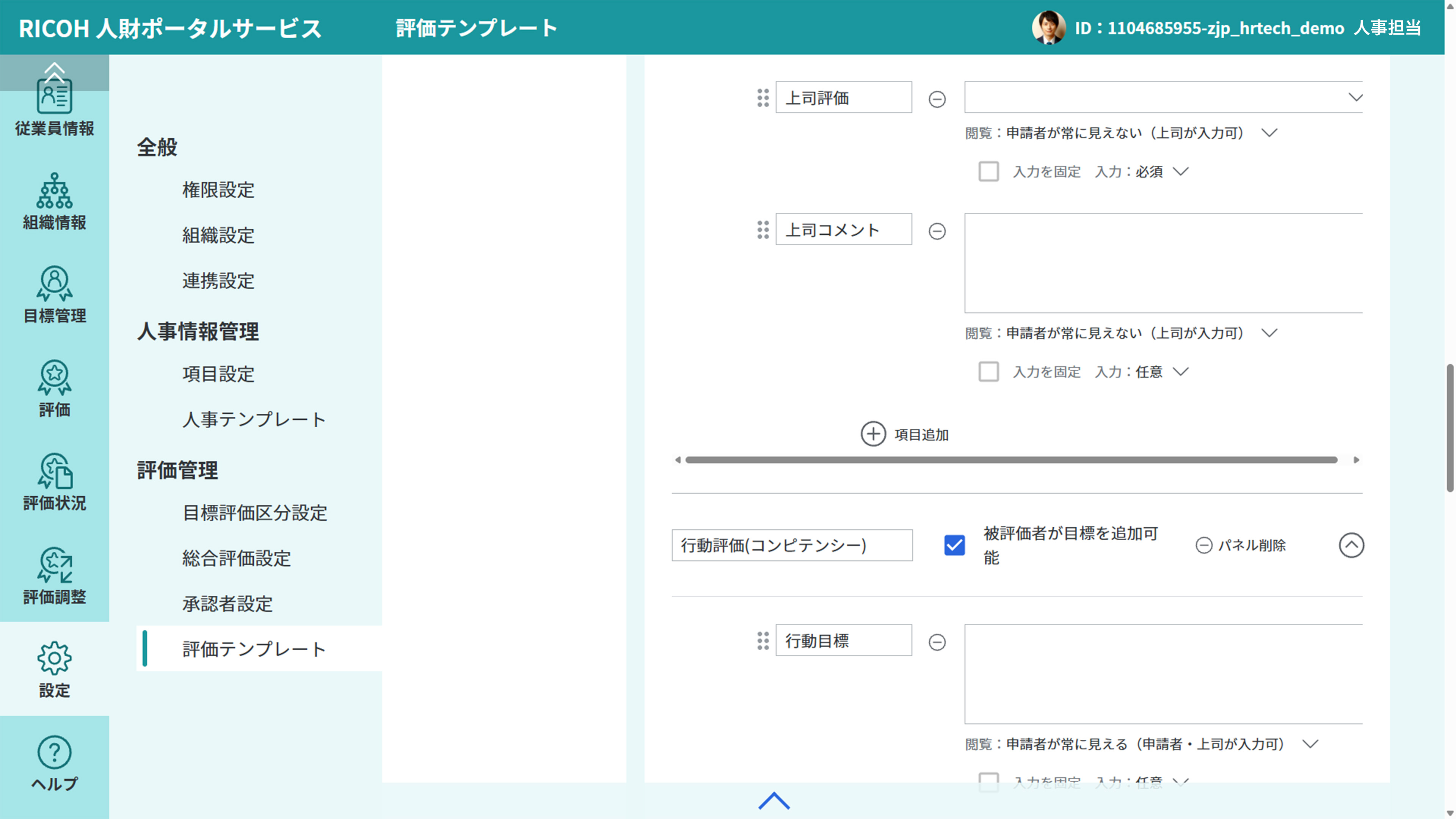The image size is (1456, 819).
Task: Select 評価テンプレート in the menu
Action: click(x=253, y=649)
